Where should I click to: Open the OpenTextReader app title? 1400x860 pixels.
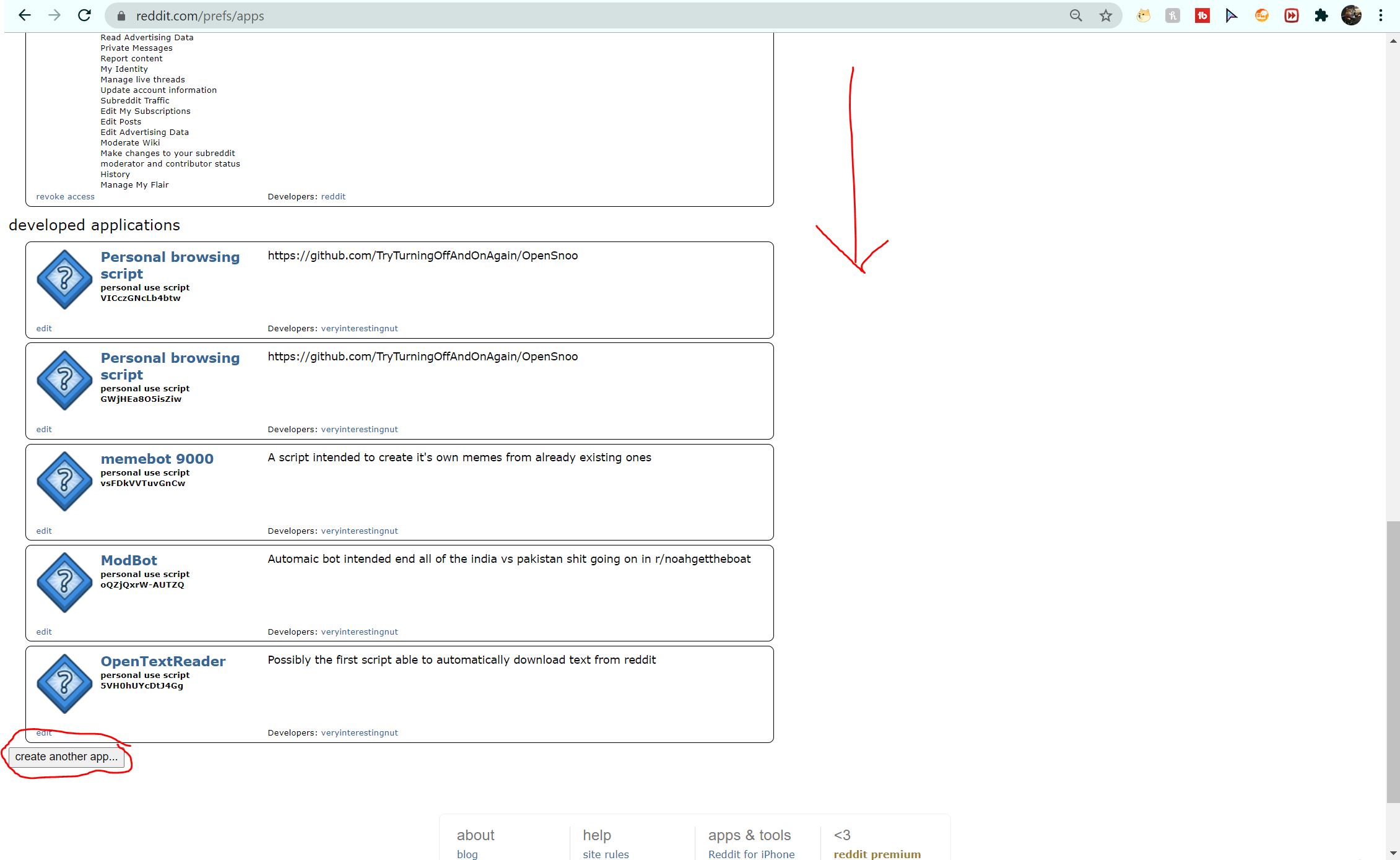pos(163,661)
